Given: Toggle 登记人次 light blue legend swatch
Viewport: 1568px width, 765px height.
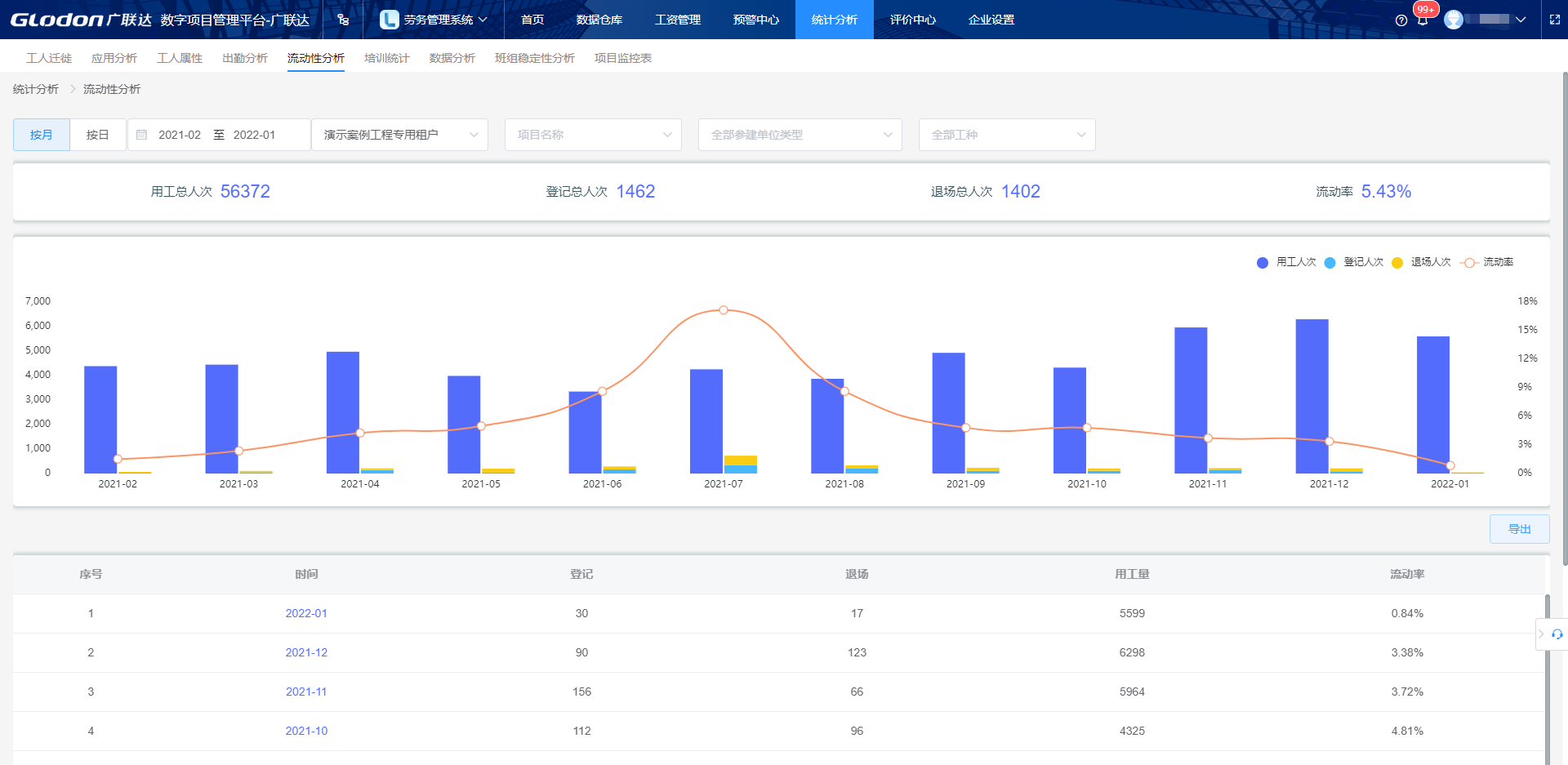Looking at the screenshot, I should click(x=1330, y=263).
